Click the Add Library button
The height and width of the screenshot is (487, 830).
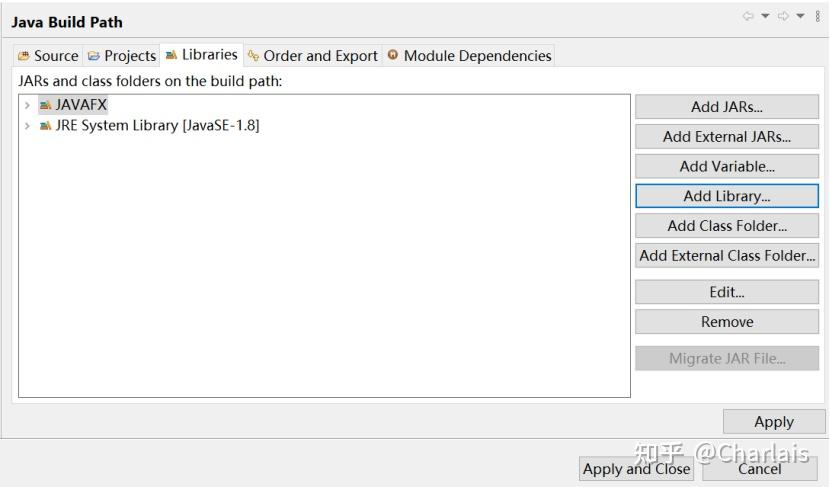pyautogui.click(x=727, y=196)
